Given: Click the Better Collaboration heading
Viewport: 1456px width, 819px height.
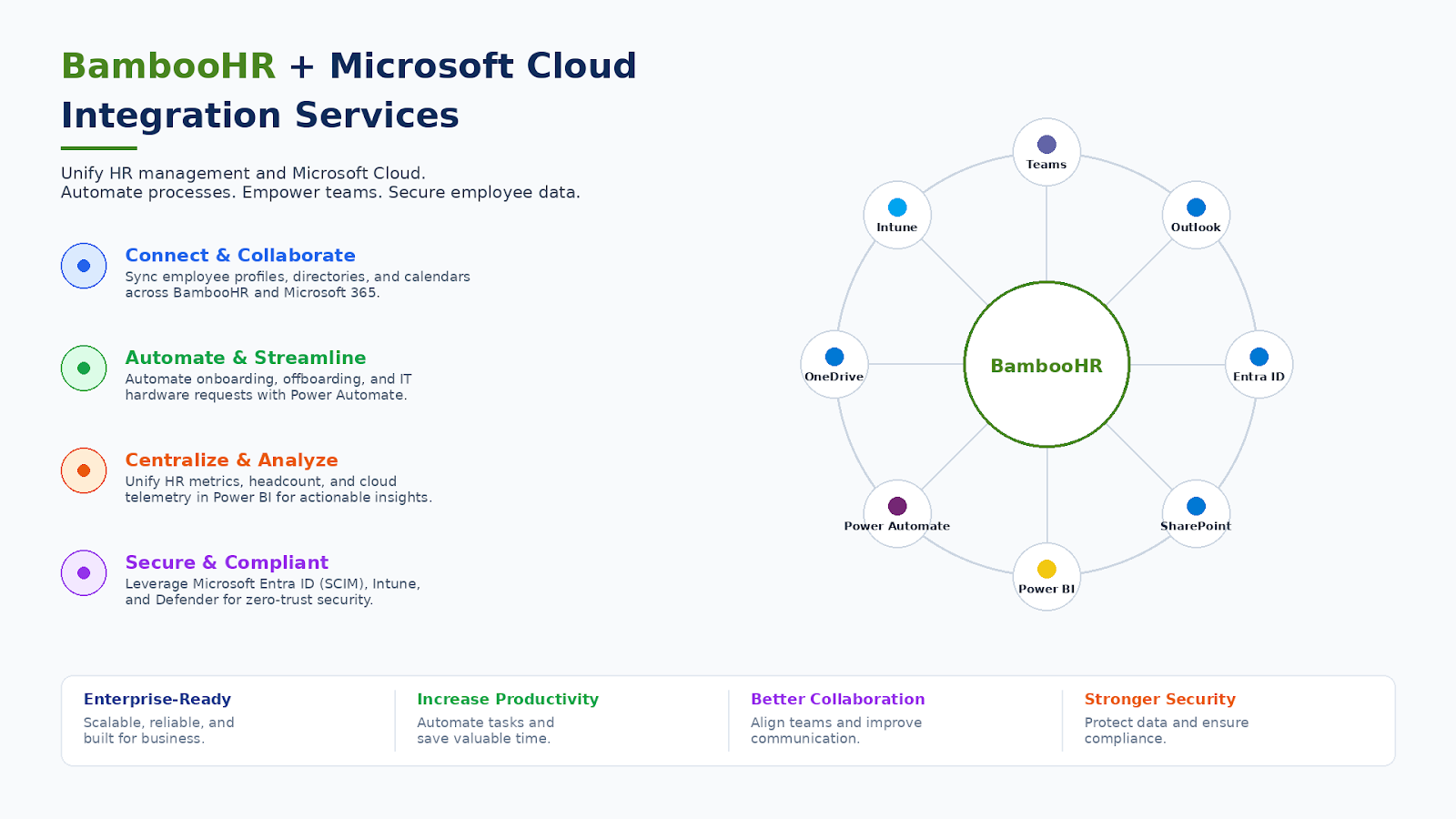Looking at the screenshot, I should (837, 699).
